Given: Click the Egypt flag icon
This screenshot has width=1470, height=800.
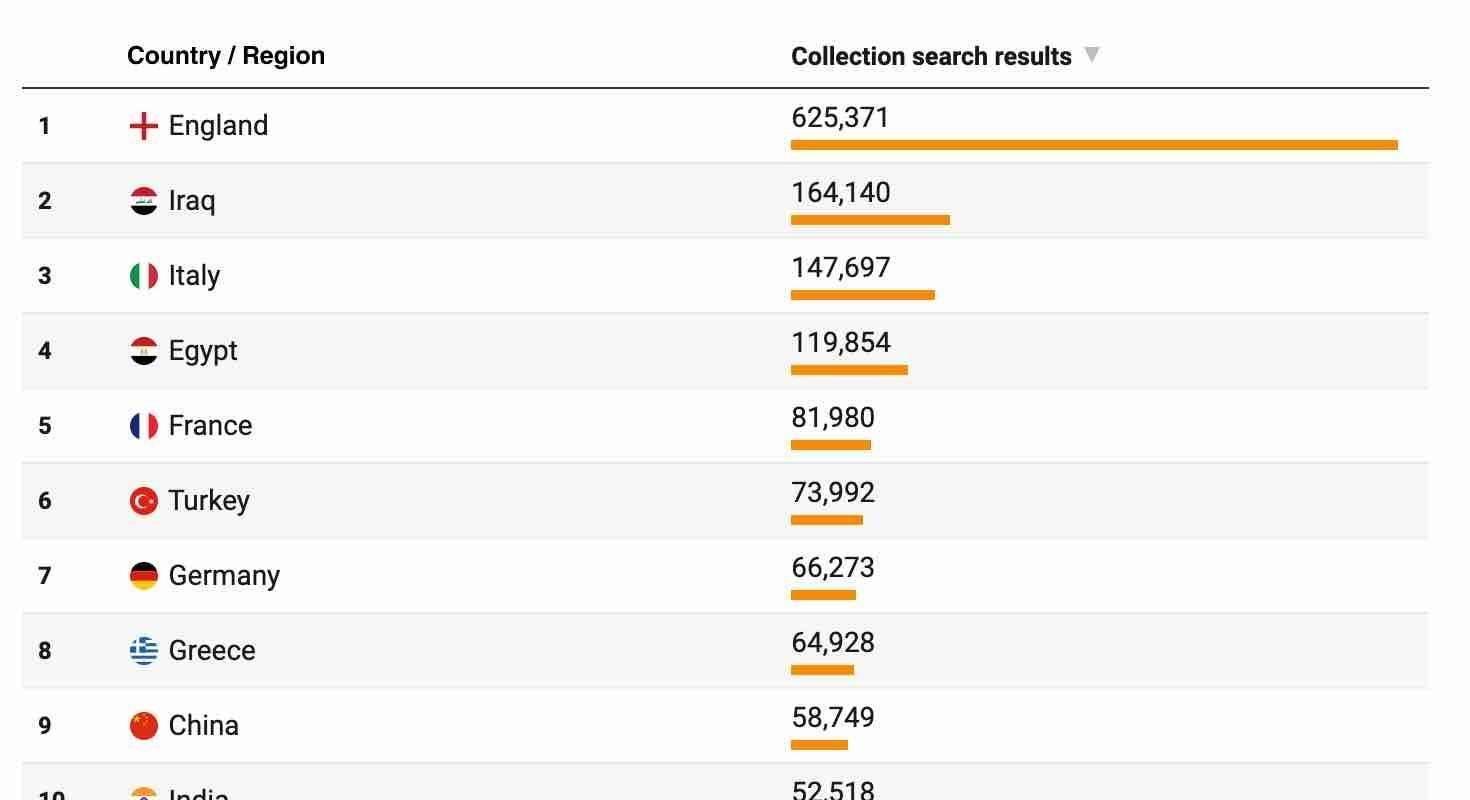Looking at the screenshot, I should pyautogui.click(x=144, y=351).
